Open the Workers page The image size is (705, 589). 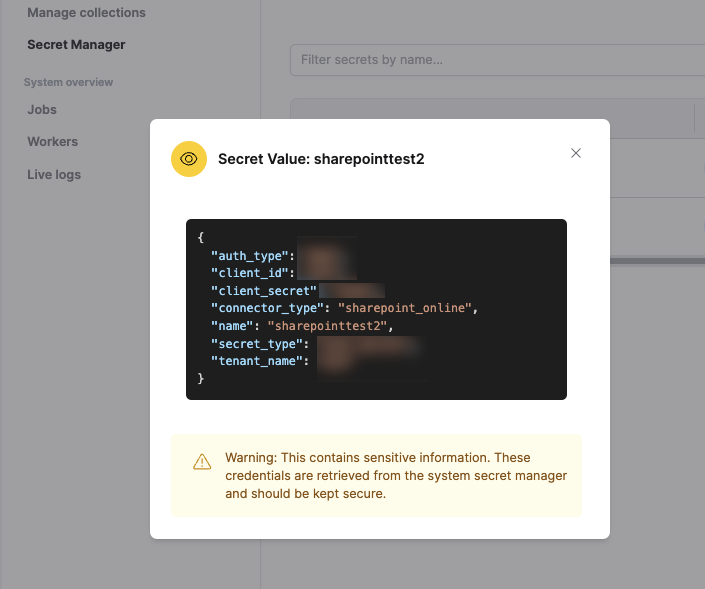pos(52,142)
